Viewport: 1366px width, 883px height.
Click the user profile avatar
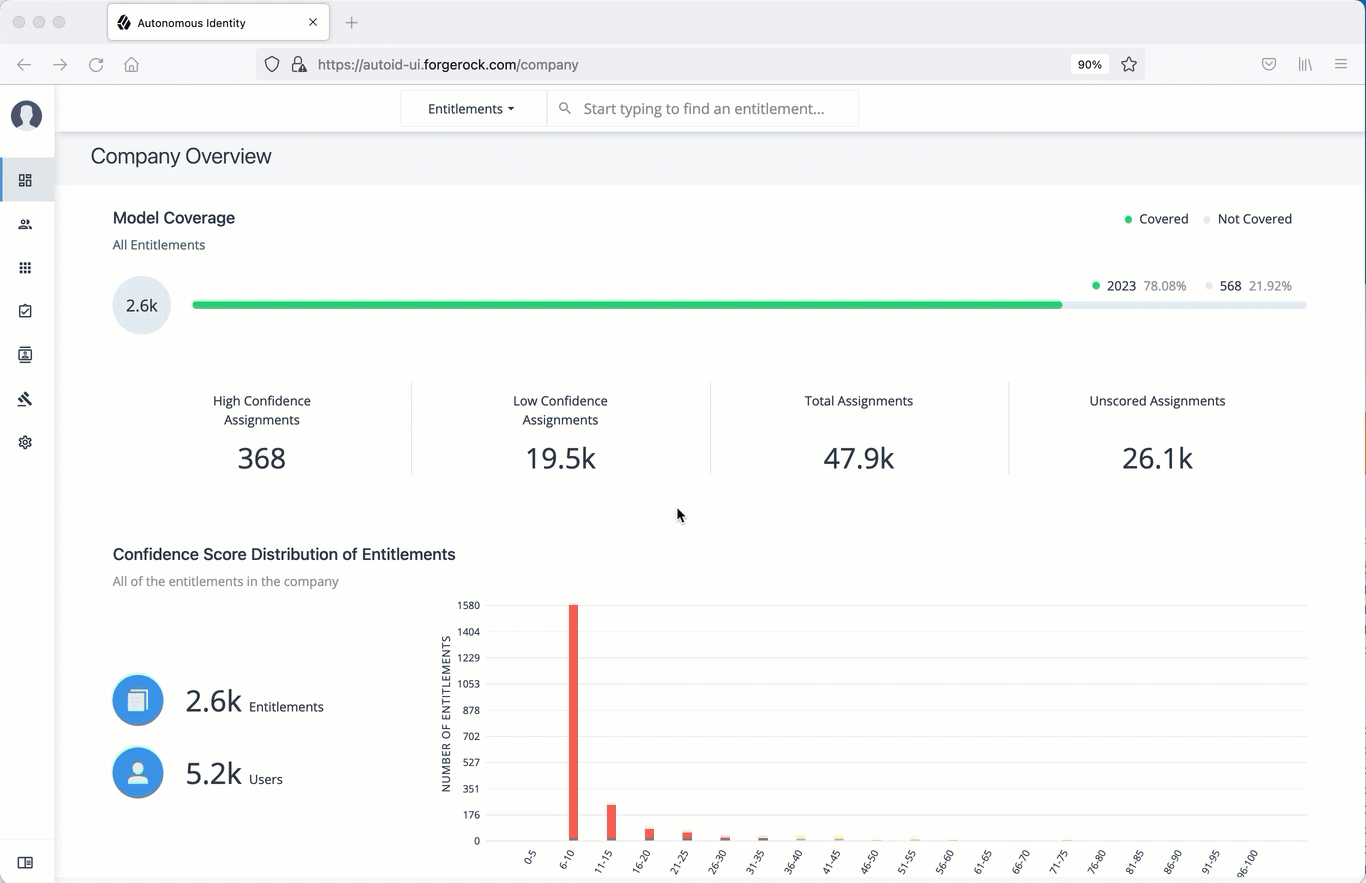coord(26,115)
